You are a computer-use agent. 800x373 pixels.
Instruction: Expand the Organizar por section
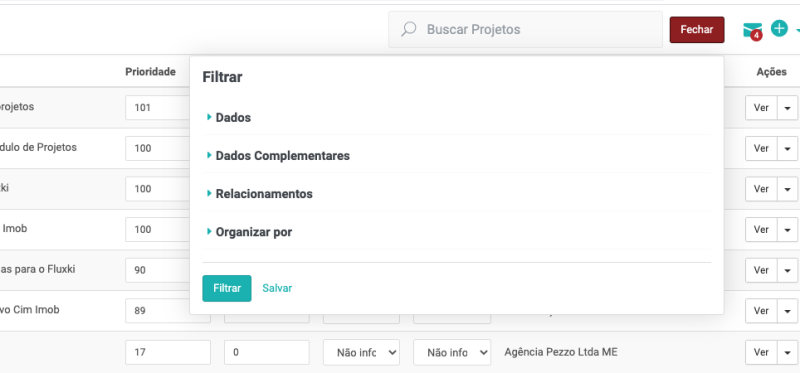pyautogui.click(x=254, y=232)
